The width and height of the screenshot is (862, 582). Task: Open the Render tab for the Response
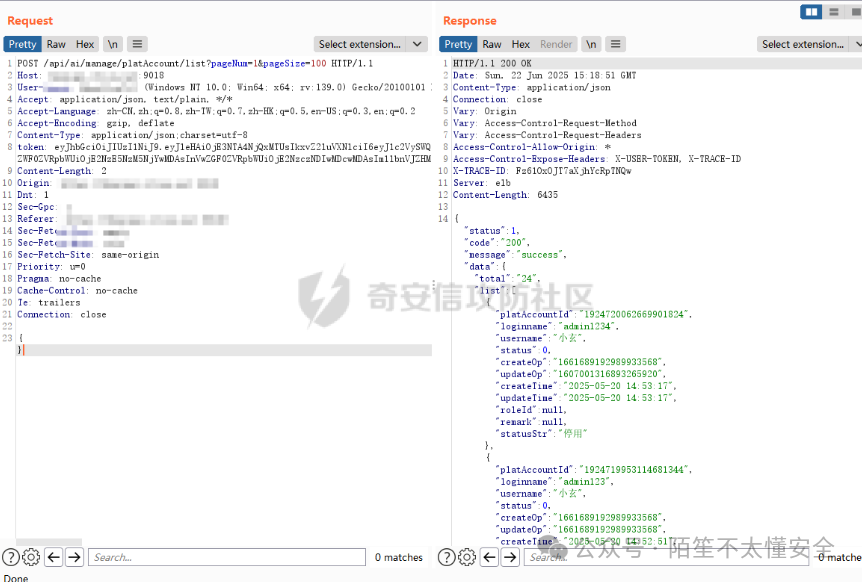click(x=556, y=43)
